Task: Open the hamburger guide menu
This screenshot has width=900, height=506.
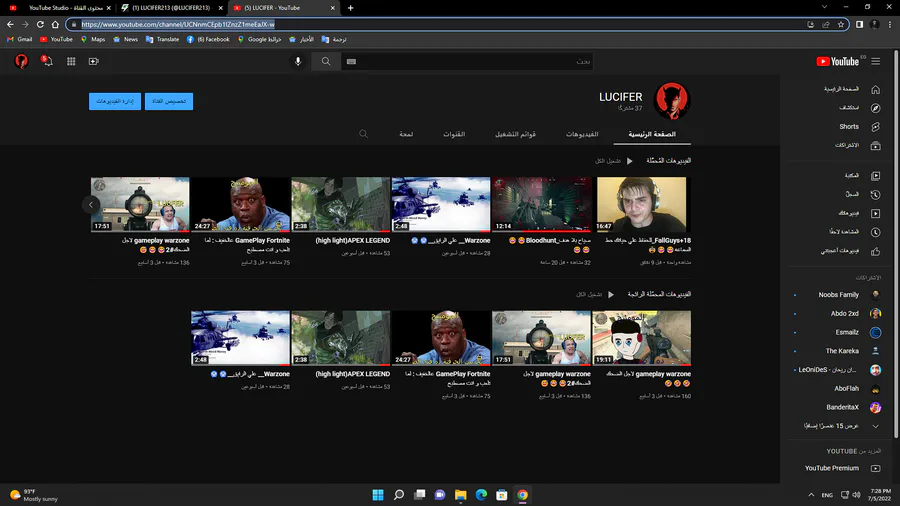Action: point(875,61)
